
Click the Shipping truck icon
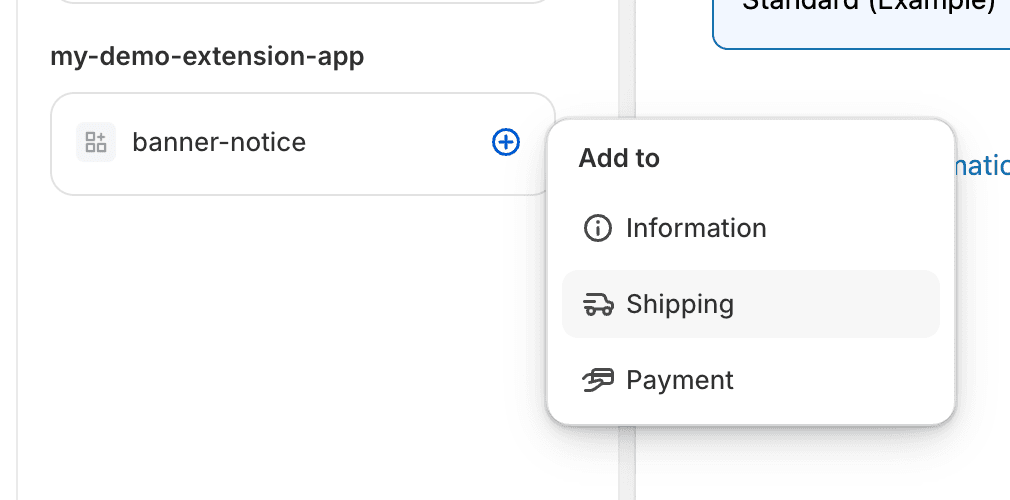[x=597, y=305]
